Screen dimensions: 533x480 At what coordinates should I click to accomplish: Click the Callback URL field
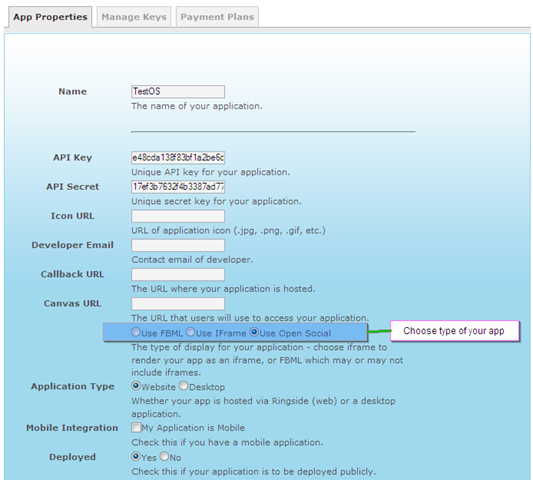178,274
